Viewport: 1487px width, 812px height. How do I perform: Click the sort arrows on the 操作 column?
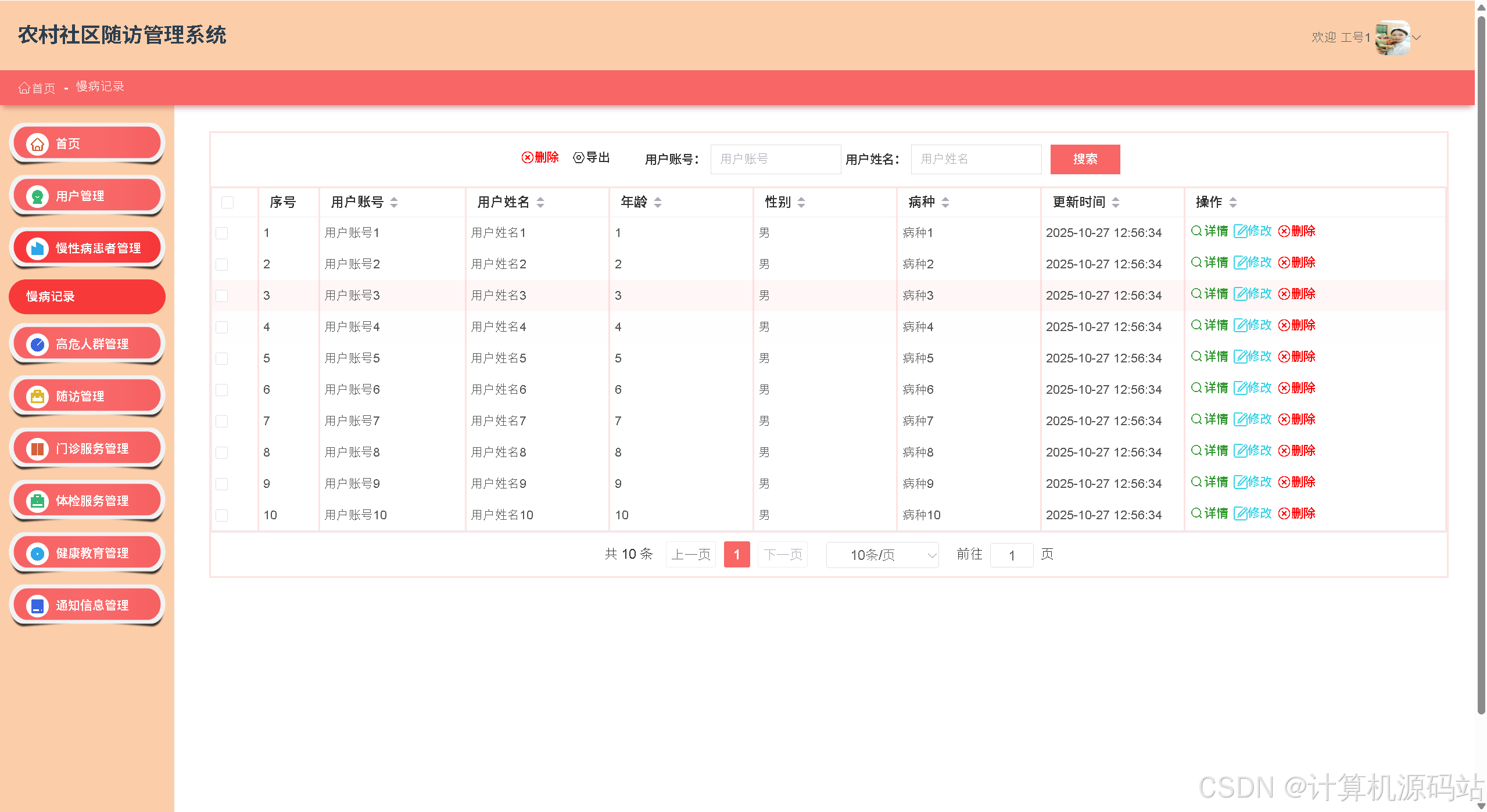click(1233, 202)
